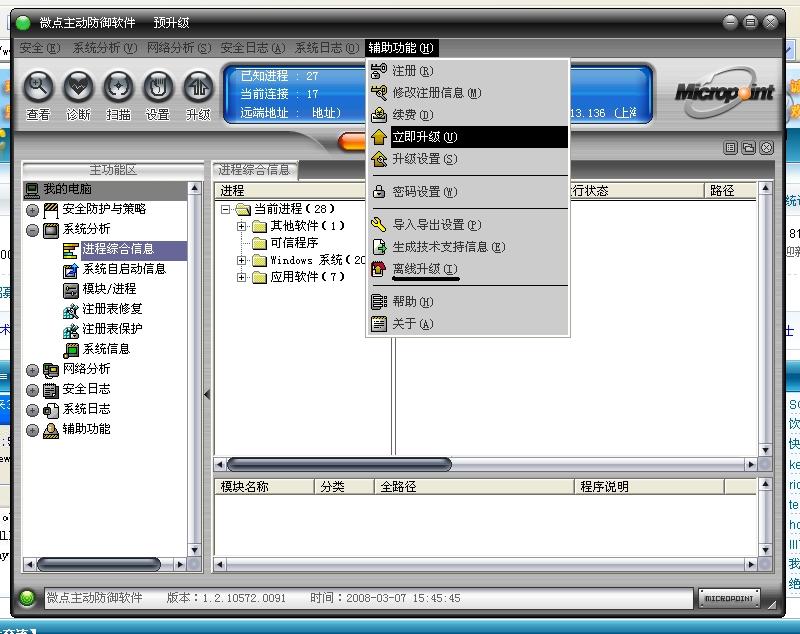The width and height of the screenshot is (800, 634).
Task: Open the 网络分析(S) menu
Action: click(x=179, y=48)
